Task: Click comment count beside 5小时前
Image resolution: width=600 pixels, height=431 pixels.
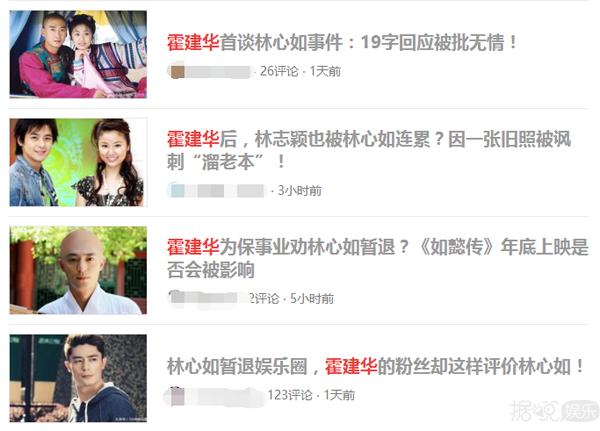Action: (264, 298)
